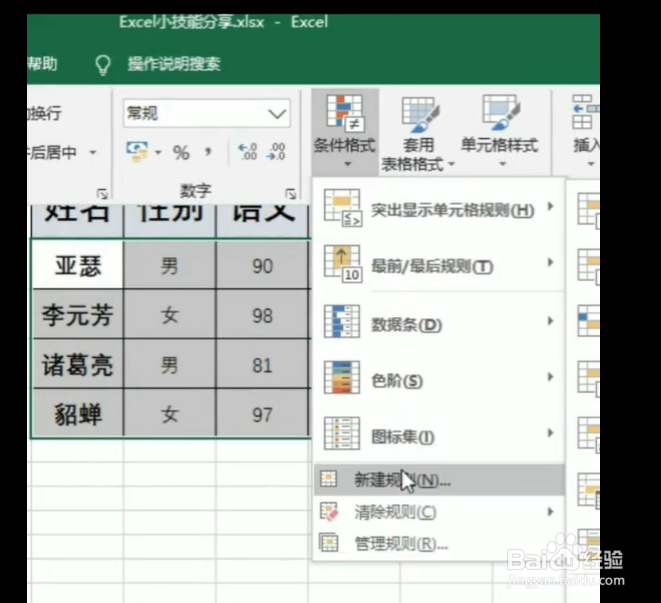Apply accounting number format icon
The height and width of the screenshot is (603, 661).
point(137,152)
